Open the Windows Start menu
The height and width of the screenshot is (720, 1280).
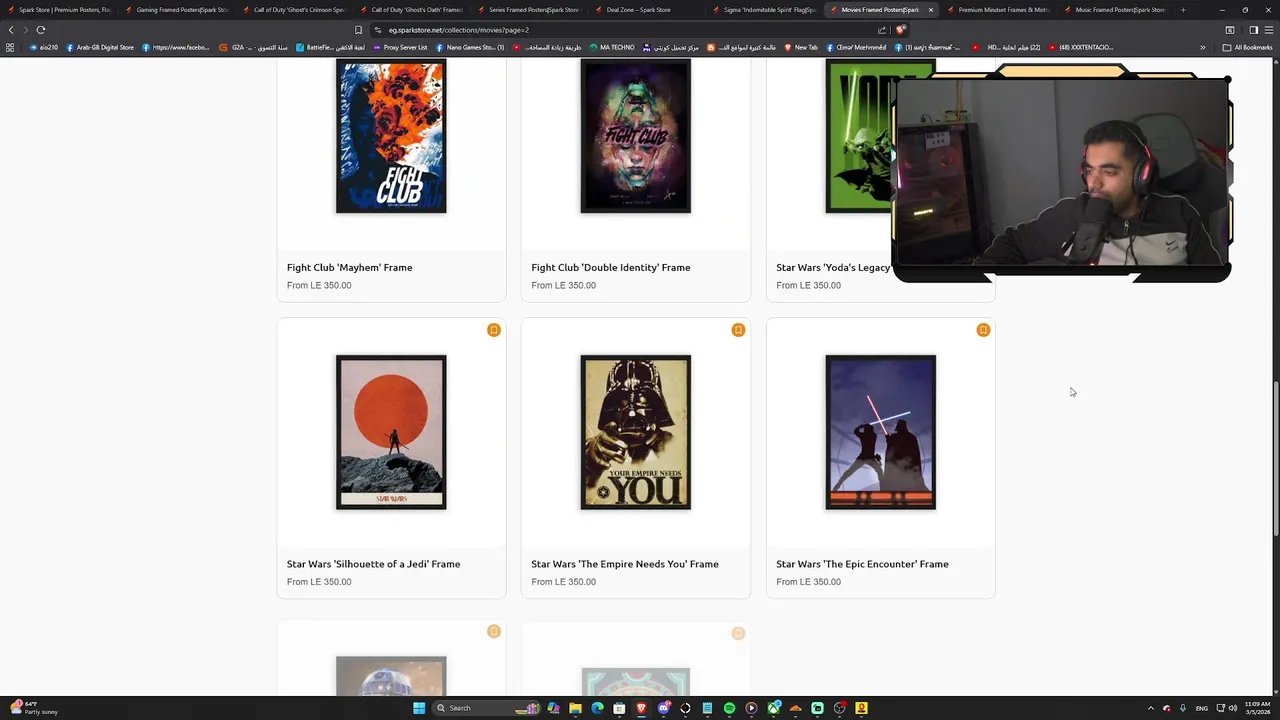(x=419, y=708)
